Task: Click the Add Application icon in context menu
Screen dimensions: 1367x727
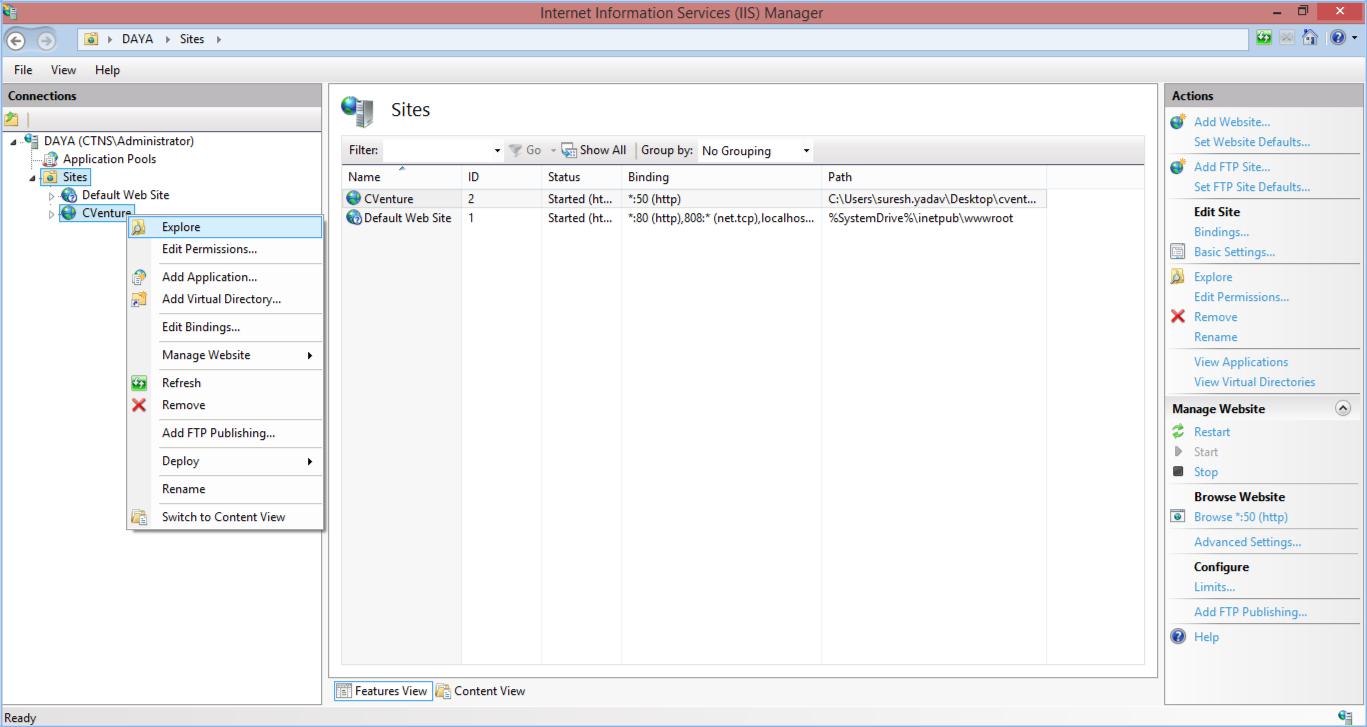Action: pos(139,277)
